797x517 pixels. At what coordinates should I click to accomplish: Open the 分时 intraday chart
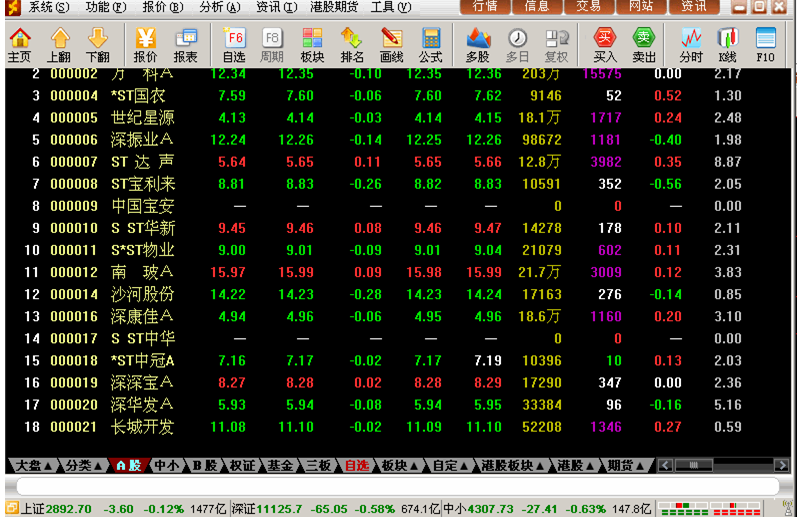690,44
